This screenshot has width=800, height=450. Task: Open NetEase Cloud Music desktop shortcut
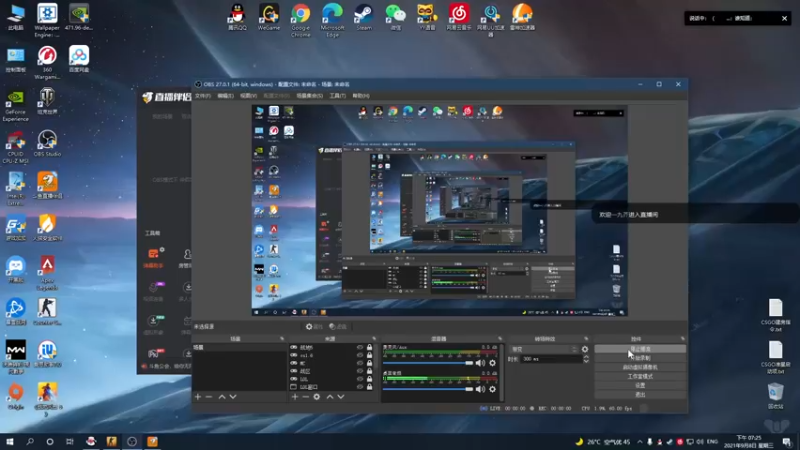pyautogui.click(x=459, y=17)
